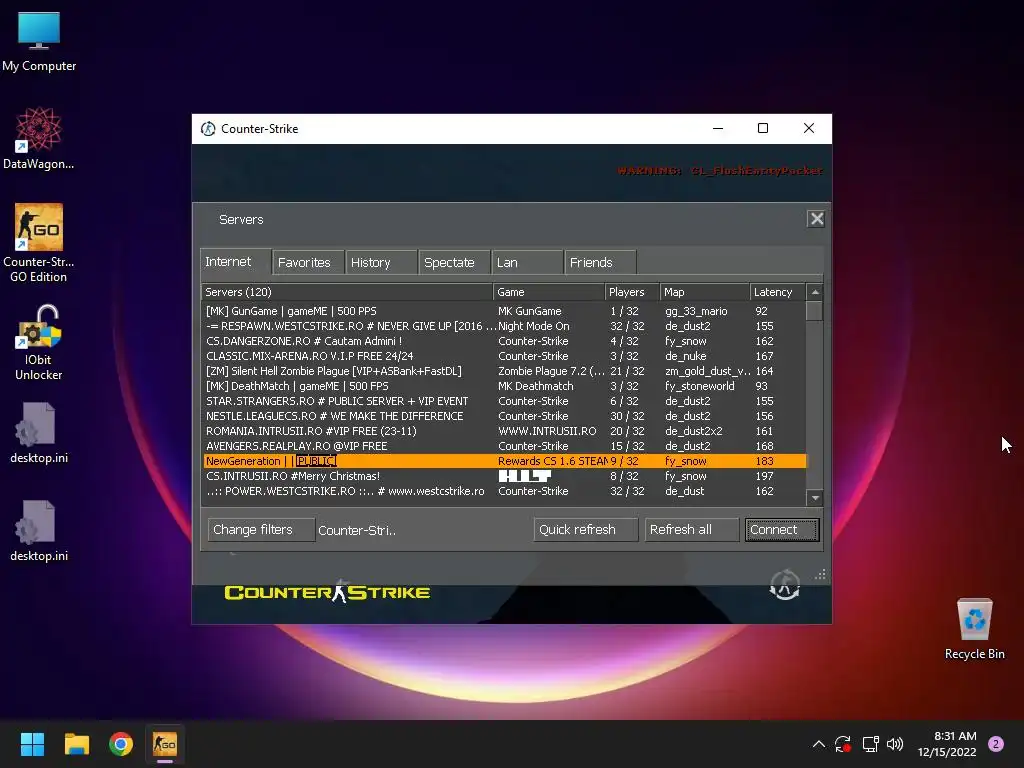The image size is (1024, 768).
Task: Select NESTLE.LEAGUECS.RO server row
Action: [x=504, y=416]
